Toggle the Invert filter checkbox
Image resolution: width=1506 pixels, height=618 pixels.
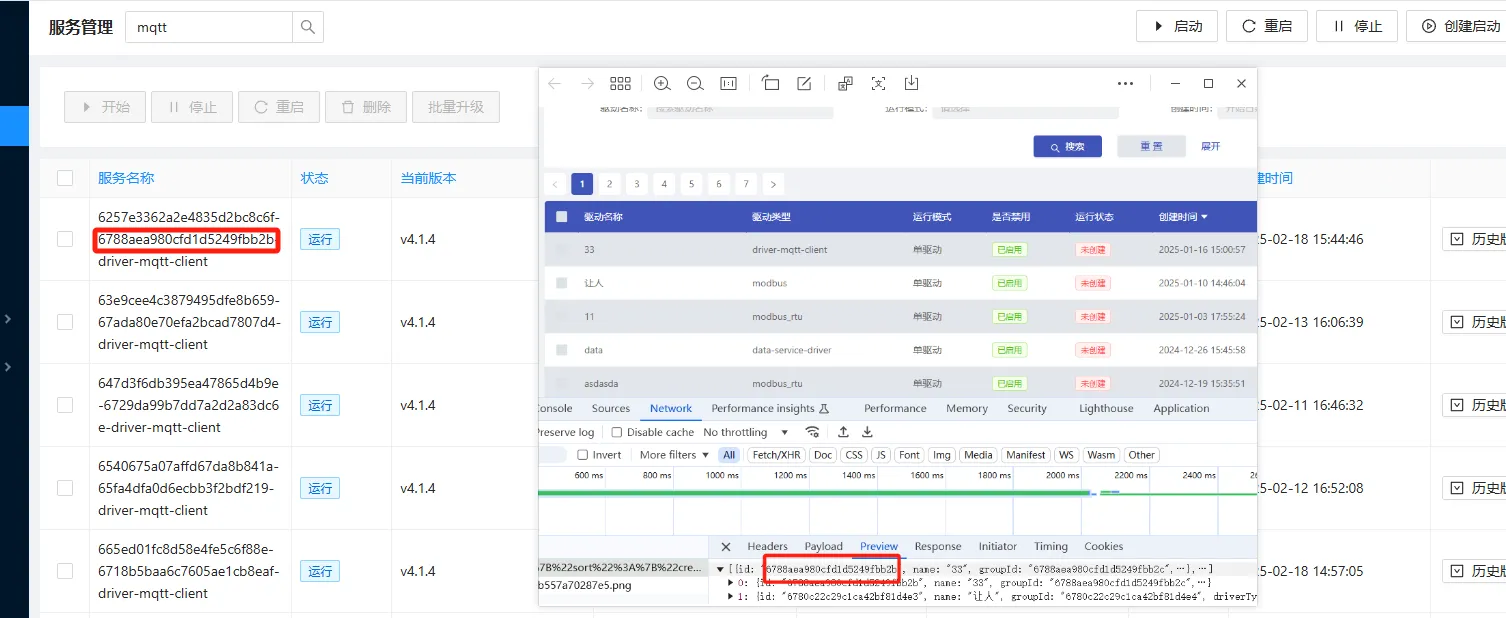[582, 455]
